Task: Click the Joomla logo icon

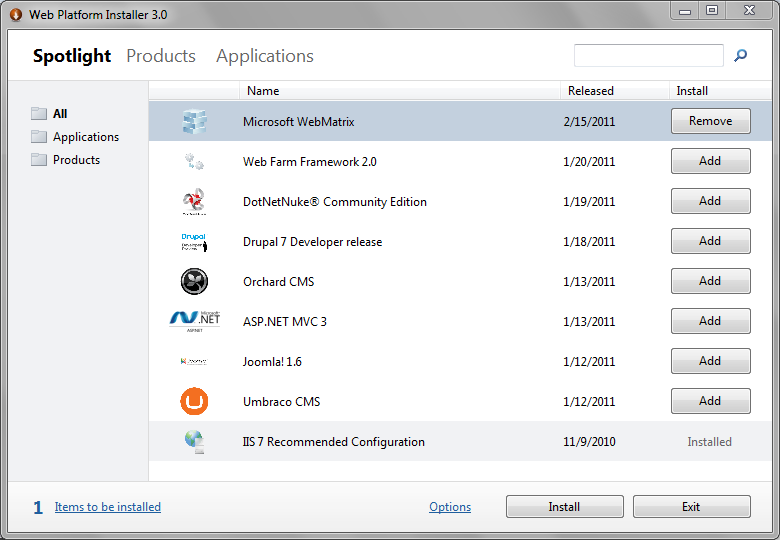Action: [194, 361]
